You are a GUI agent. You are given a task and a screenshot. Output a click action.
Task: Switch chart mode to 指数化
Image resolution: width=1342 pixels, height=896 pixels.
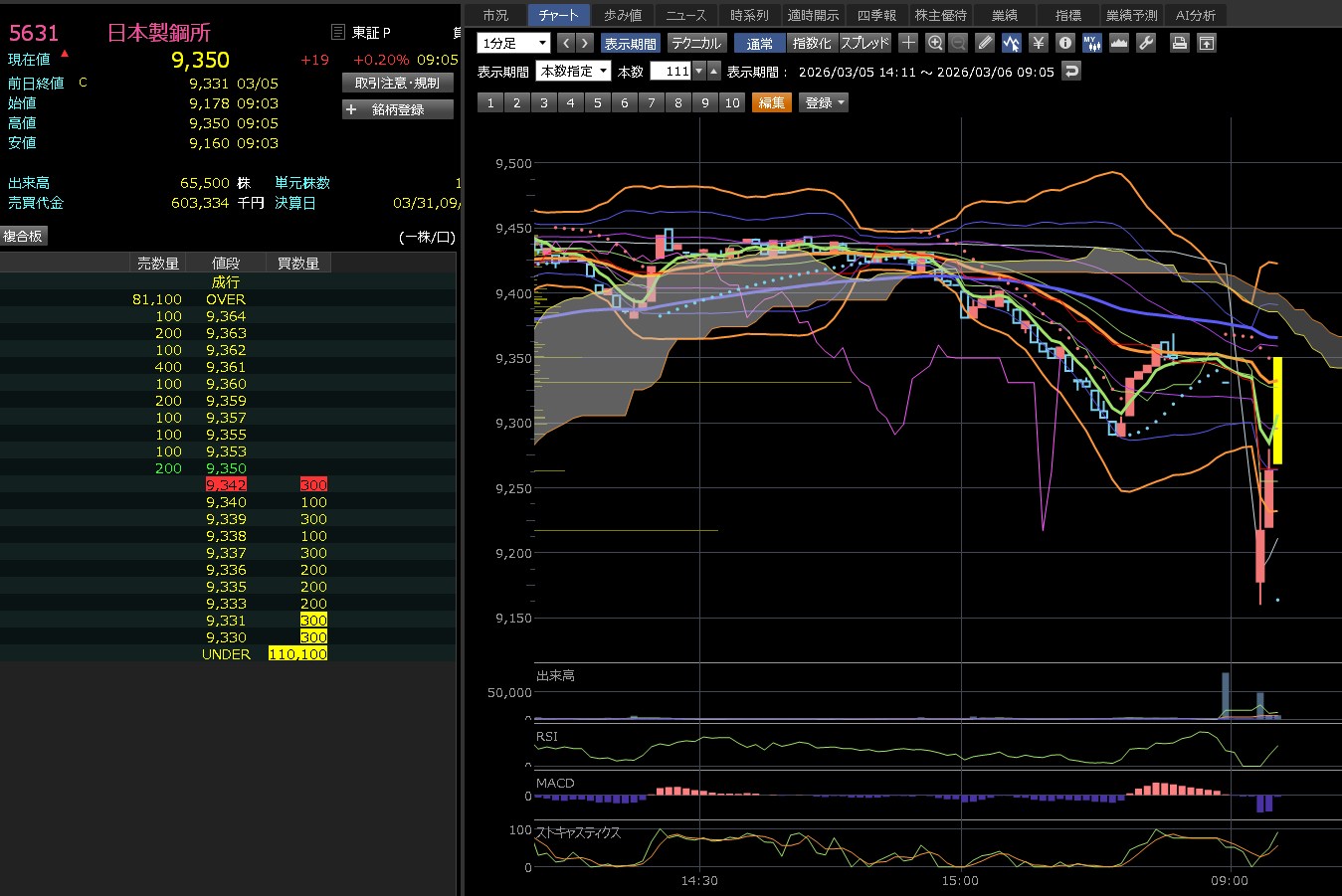(x=812, y=44)
